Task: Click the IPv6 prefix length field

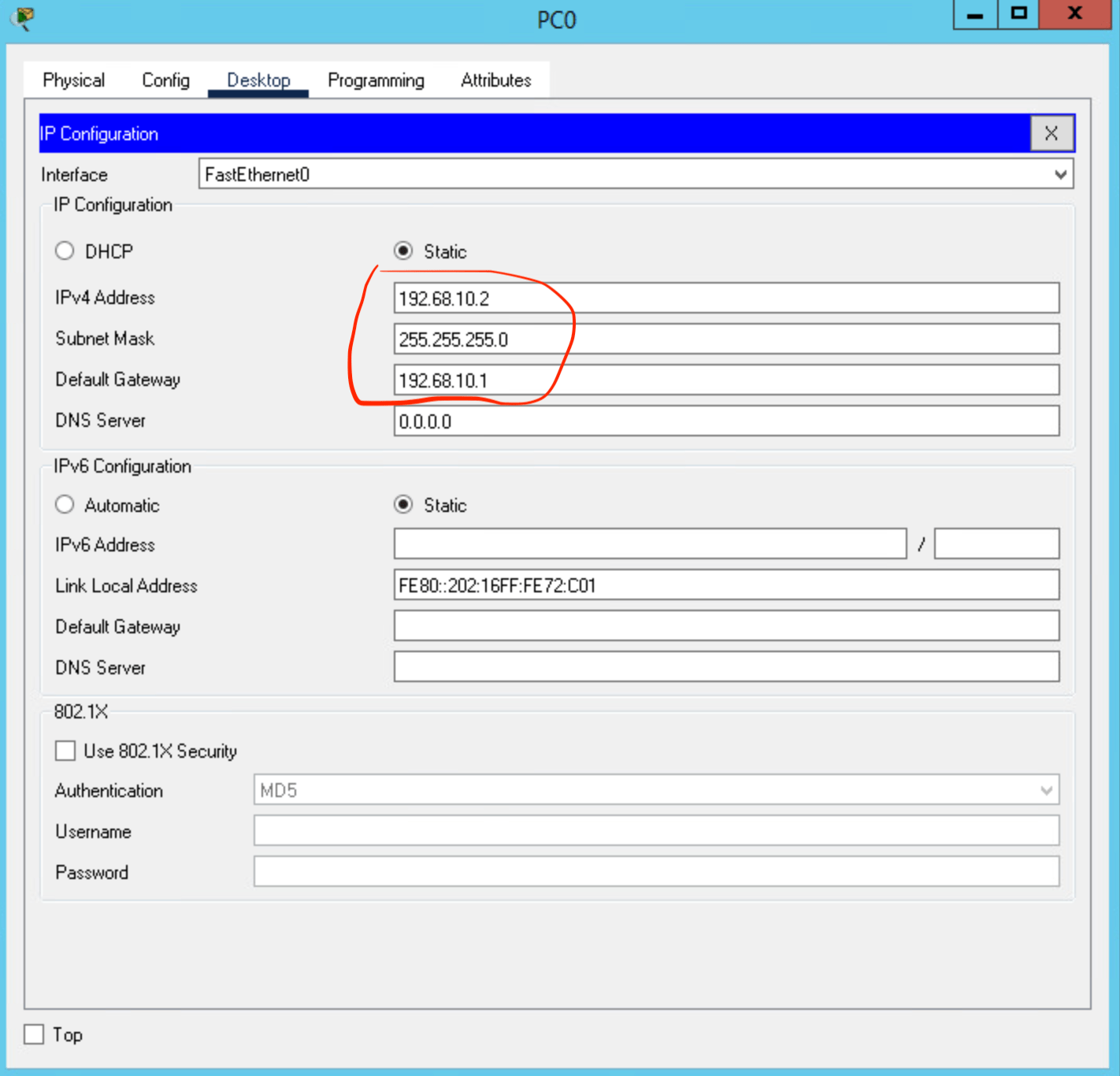Action: pos(996,544)
